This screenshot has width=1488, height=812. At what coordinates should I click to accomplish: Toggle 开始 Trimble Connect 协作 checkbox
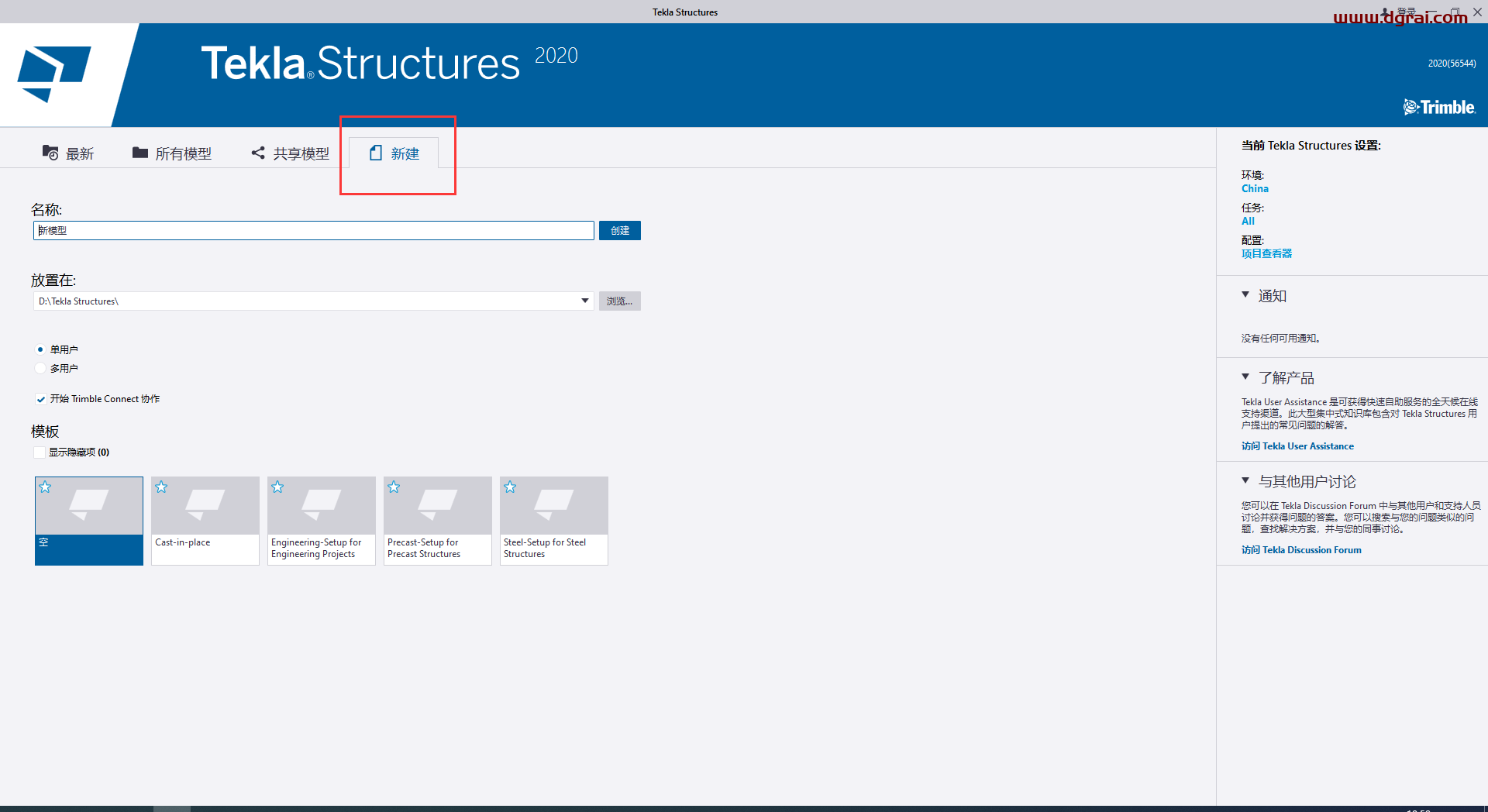[40, 399]
